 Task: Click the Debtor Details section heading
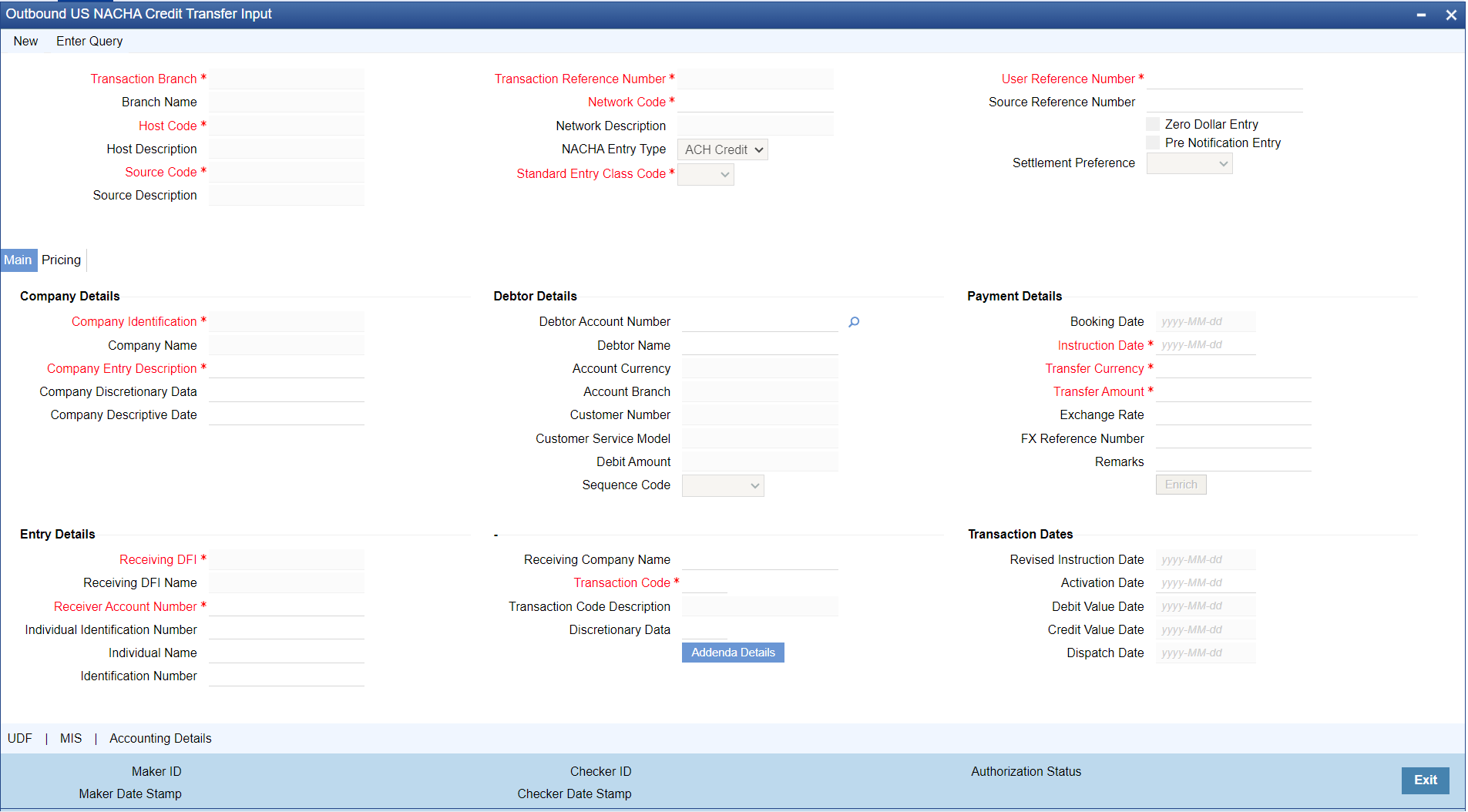click(x=536, y=297)
